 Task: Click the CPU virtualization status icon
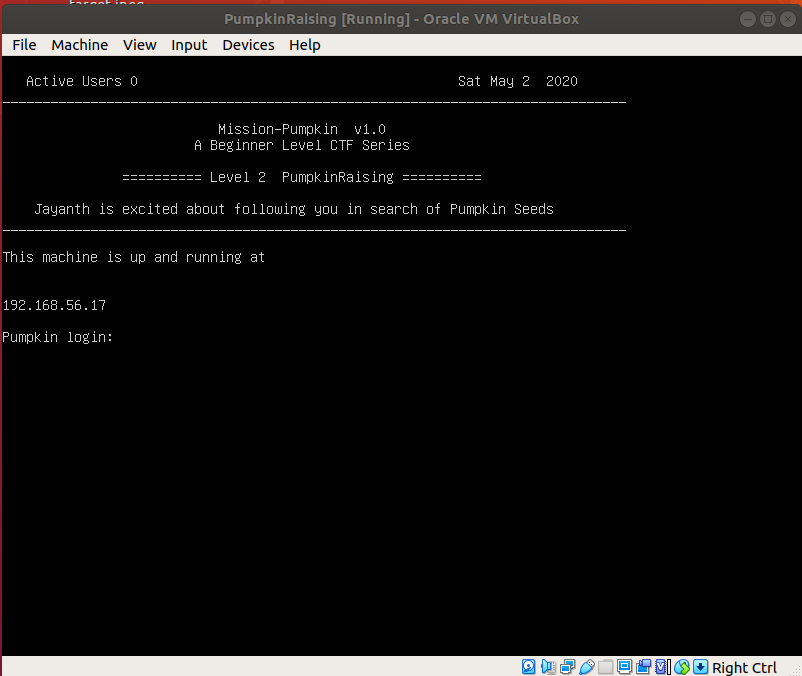tap(661, 667)
